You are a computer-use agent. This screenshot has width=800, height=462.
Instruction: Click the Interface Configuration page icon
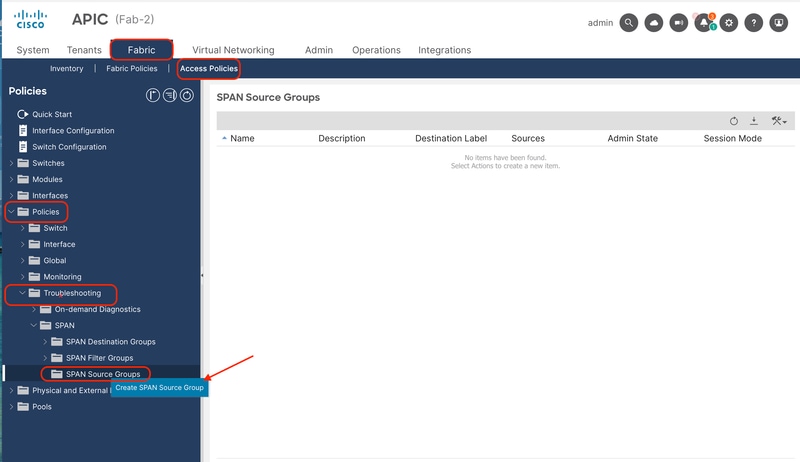point(23,131)
